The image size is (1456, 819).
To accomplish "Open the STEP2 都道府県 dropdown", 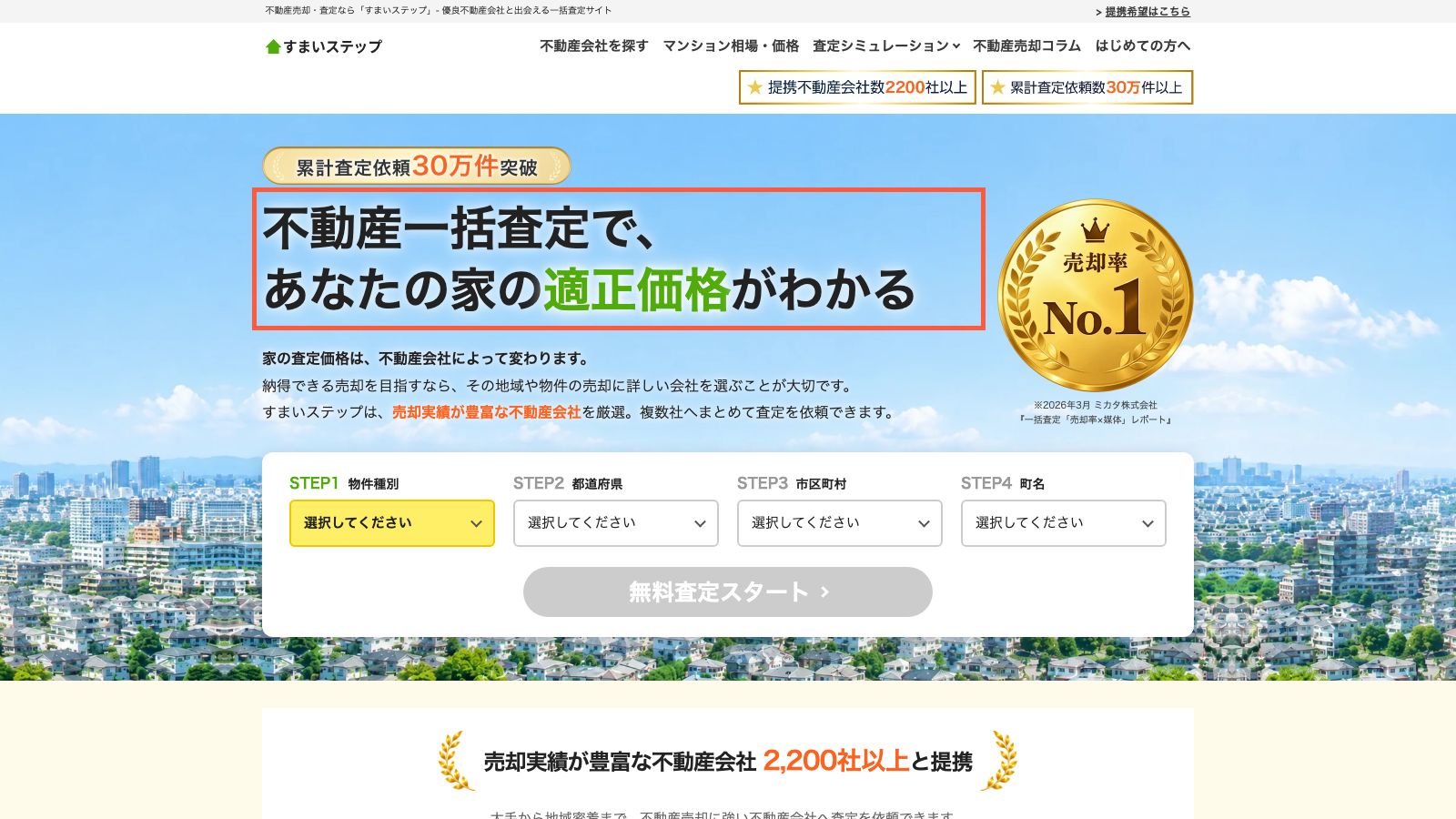I will click(616, 523).
